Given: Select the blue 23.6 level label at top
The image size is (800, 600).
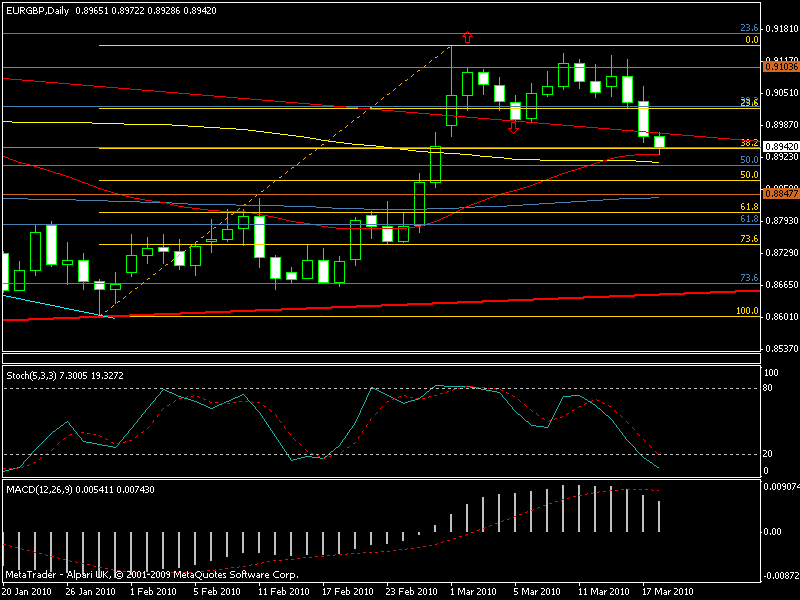Looking at the screenshot, I should tap(748, 28).
